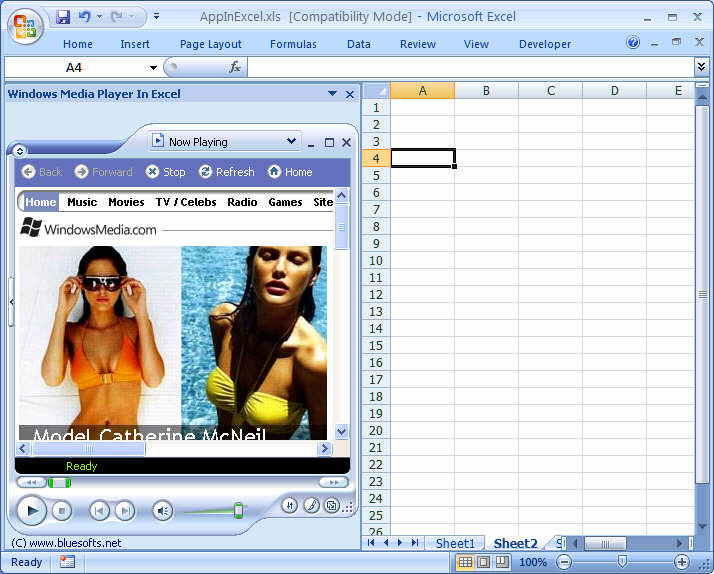The width and height of the screenshot is (714, 574).
Task: Open the Office Button menu
Action: coord(26,25)
